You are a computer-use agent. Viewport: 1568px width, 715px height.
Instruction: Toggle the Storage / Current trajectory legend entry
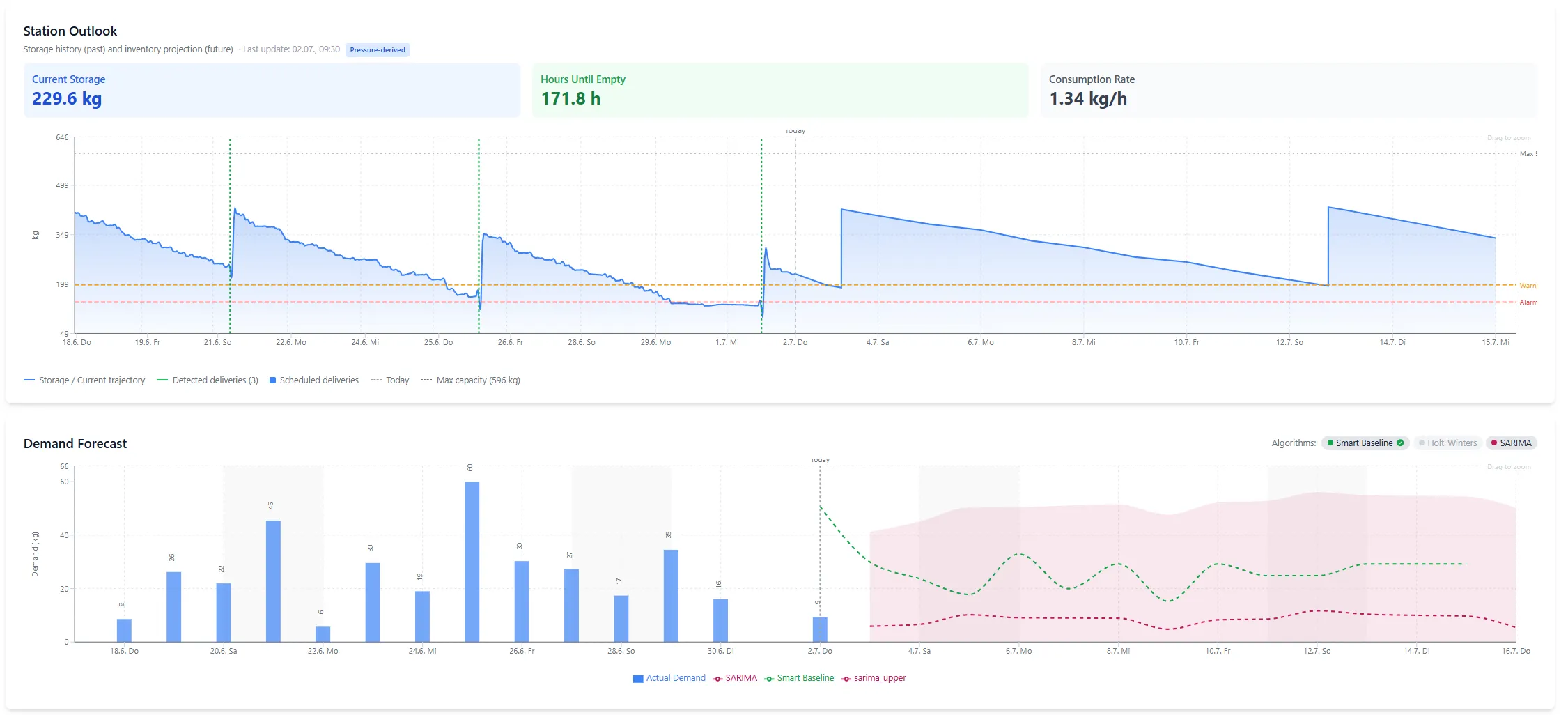[84, 380]
